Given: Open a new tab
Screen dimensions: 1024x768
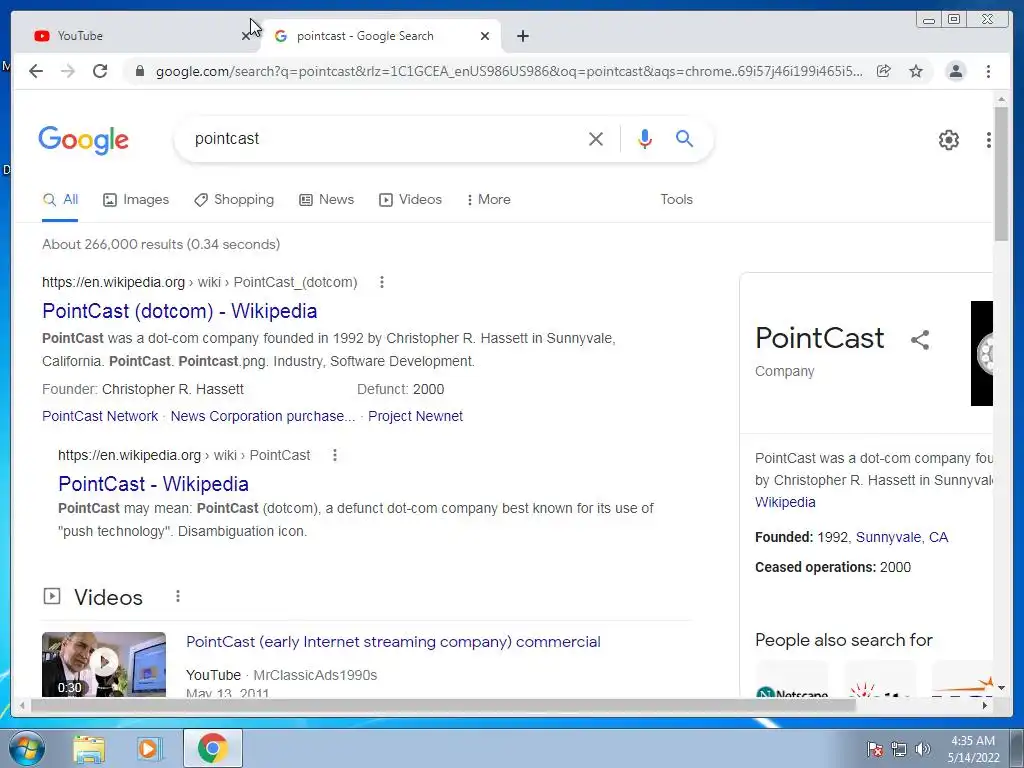Looking at the screenshot, I should tap(522, 36).
